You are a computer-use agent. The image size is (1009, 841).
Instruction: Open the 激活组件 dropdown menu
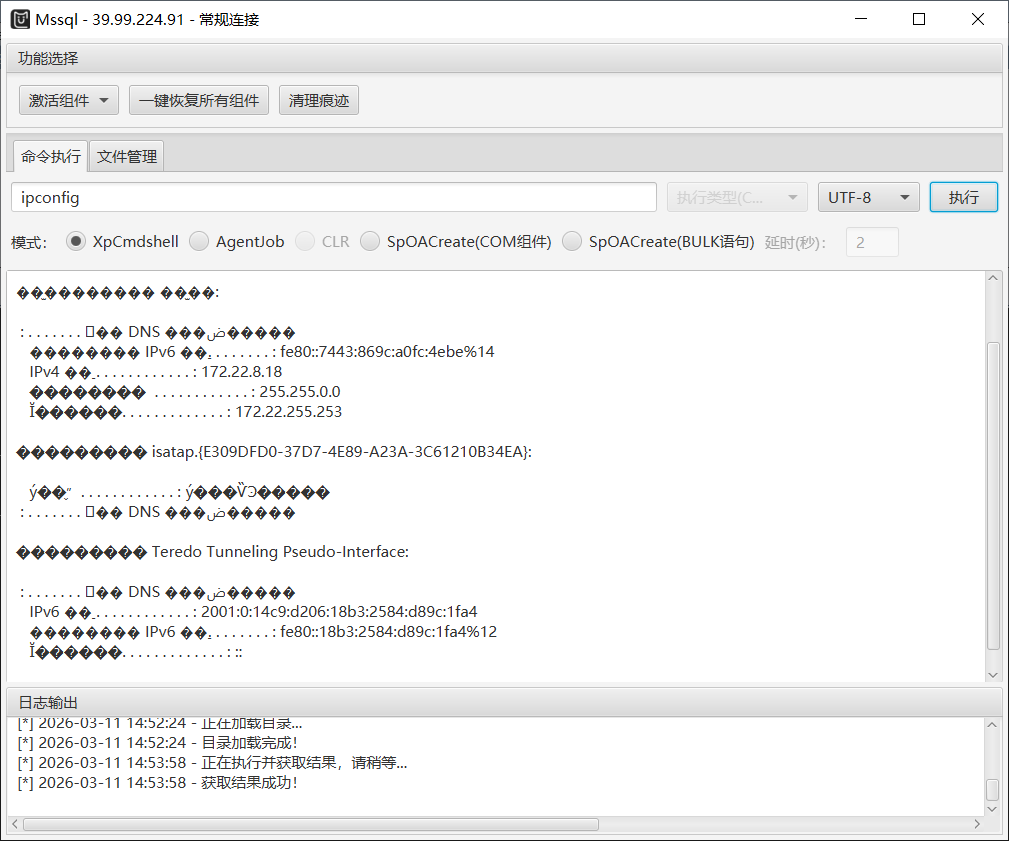click(68, 100)
